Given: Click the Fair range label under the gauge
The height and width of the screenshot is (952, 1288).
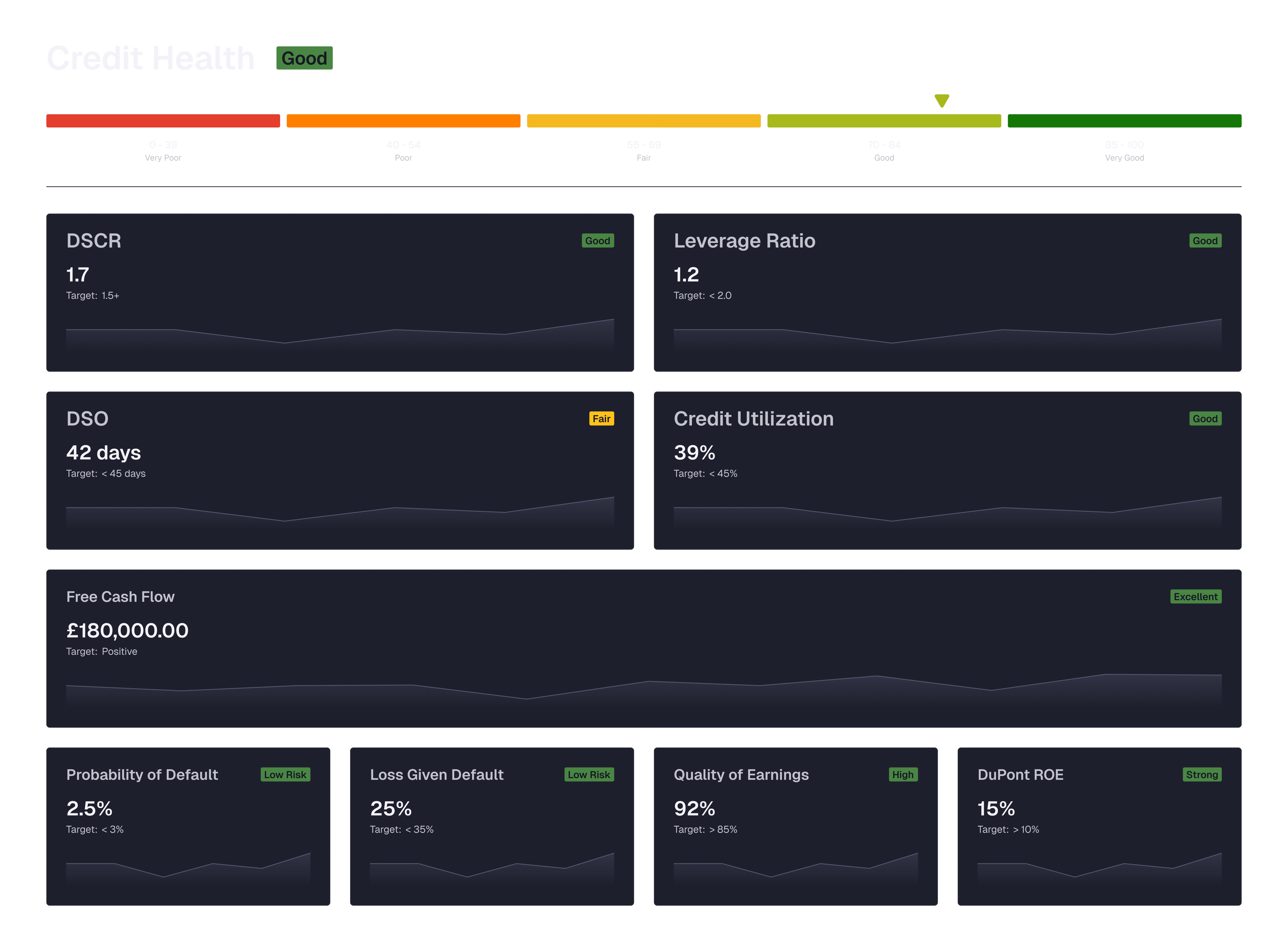Looking at the screenshot, I should [644, 158].
